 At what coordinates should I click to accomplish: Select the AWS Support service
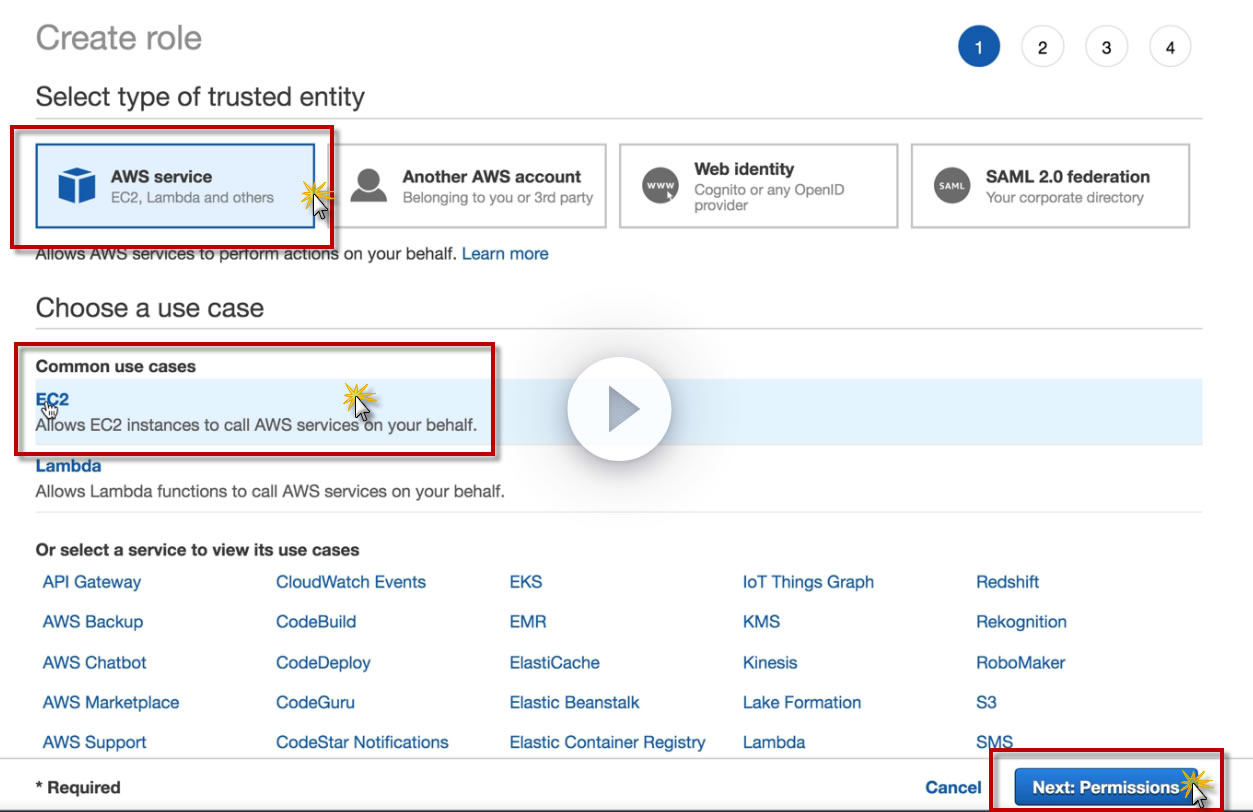(x=95, y=743)
